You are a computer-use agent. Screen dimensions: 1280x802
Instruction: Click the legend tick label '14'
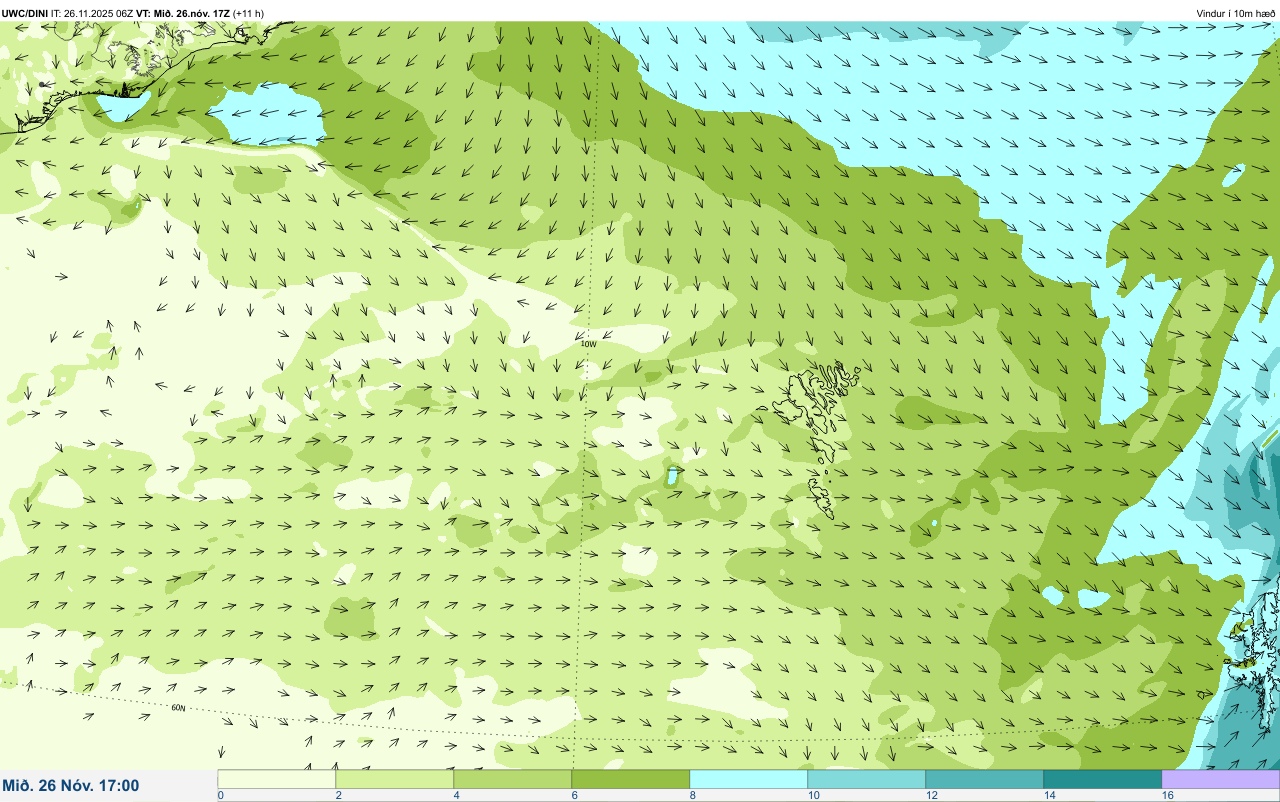coord(1050,795)
